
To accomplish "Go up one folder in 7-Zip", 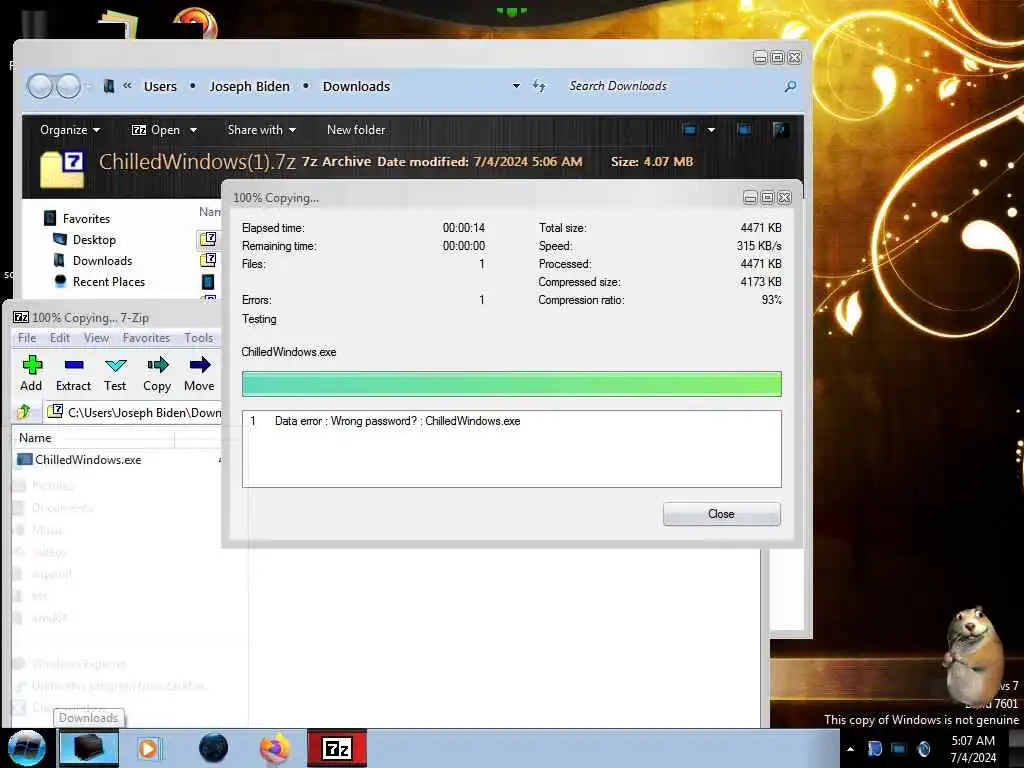I will click(x=24, y=412).
